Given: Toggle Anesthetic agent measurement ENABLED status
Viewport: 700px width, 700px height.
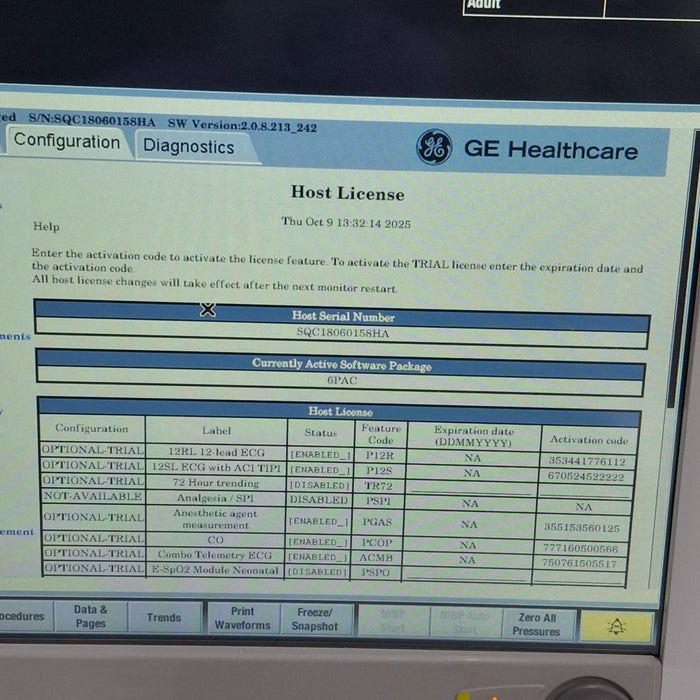Looking at the screenshot, I should (318, 521).
